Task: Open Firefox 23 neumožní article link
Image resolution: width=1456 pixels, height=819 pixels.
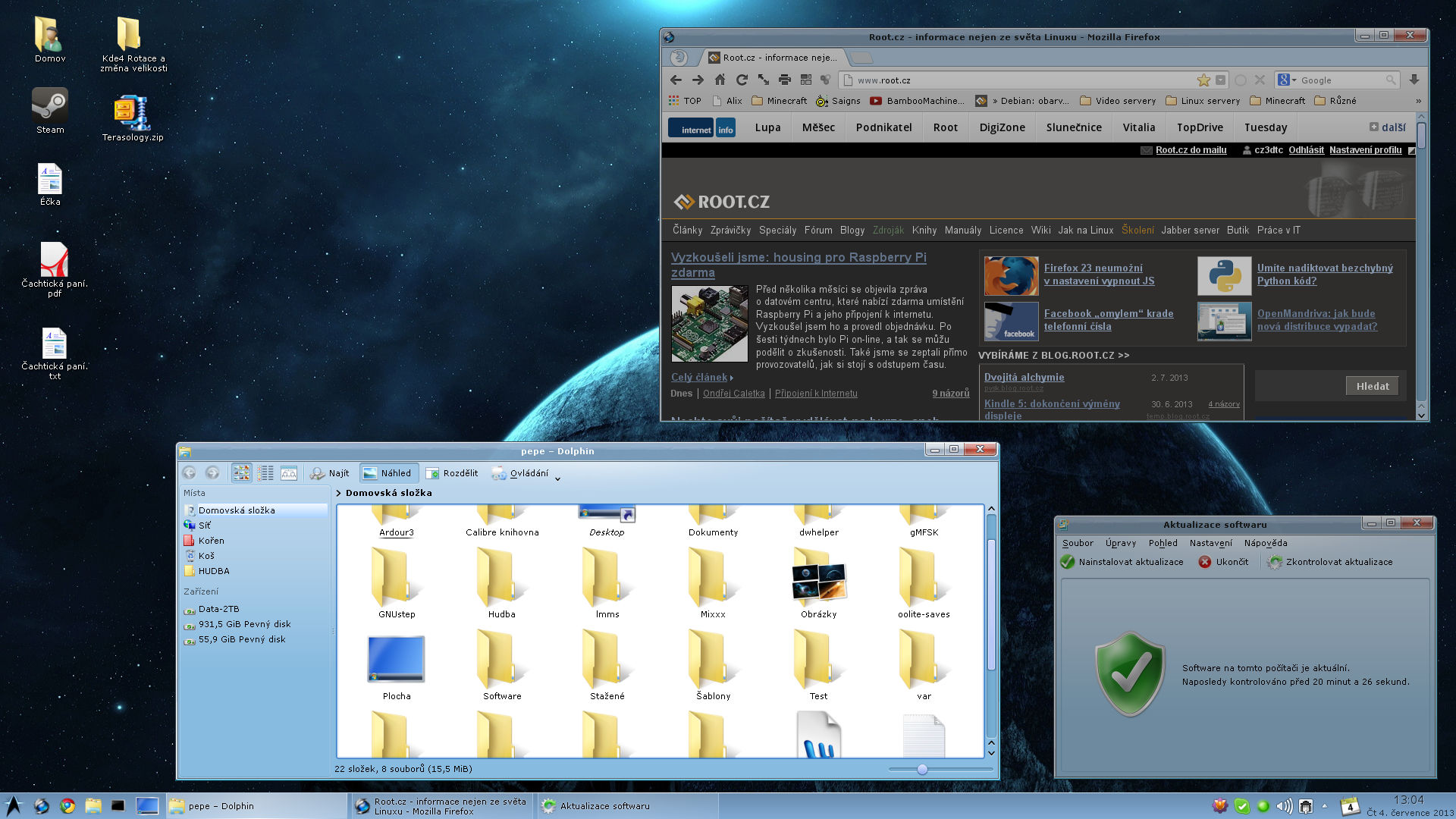Action: [1099, 275]
